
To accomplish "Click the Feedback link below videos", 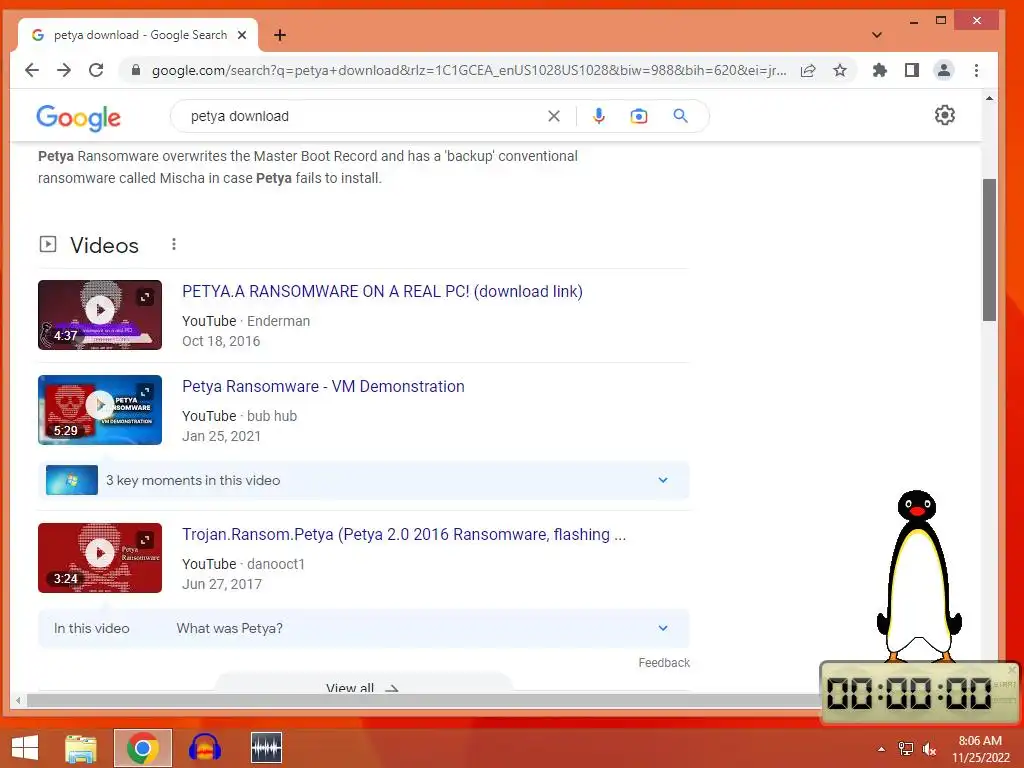I will click(664, 663).
